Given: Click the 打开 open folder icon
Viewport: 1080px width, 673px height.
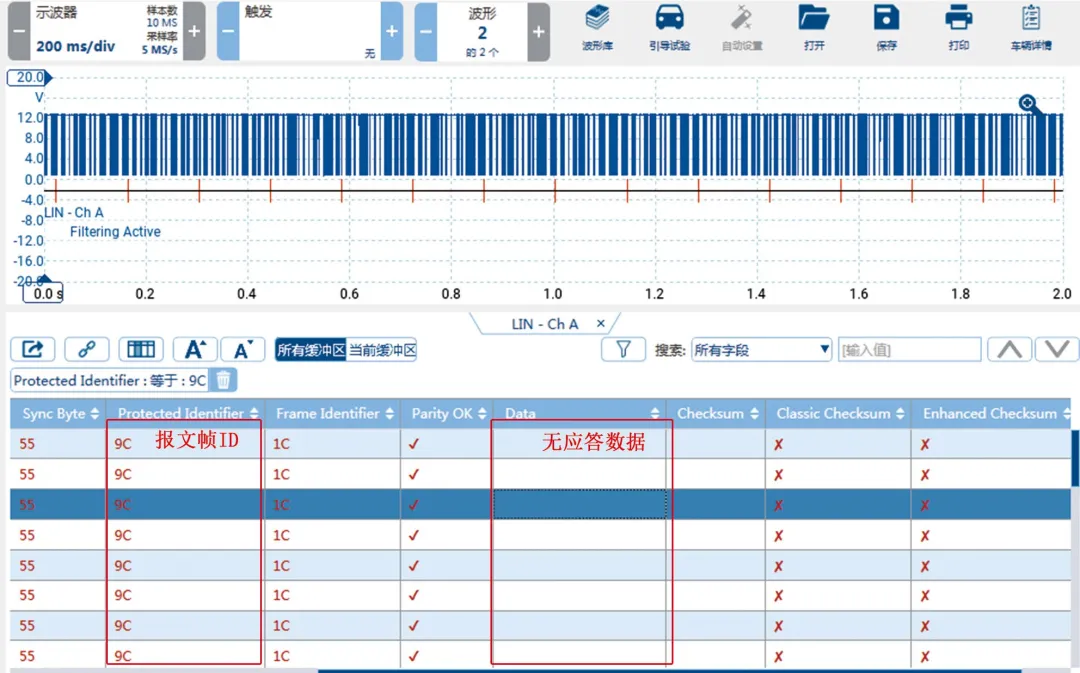Looking at the screenshot, I should tap(813, 27).
